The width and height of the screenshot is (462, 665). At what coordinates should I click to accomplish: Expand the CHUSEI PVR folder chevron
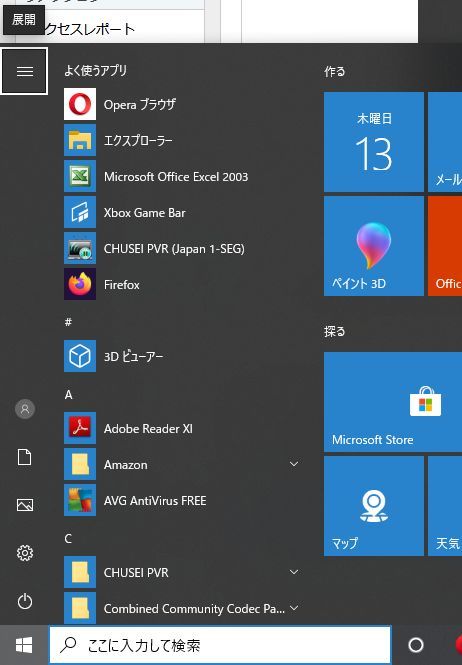pyautogui.click(x=294, y=572)
